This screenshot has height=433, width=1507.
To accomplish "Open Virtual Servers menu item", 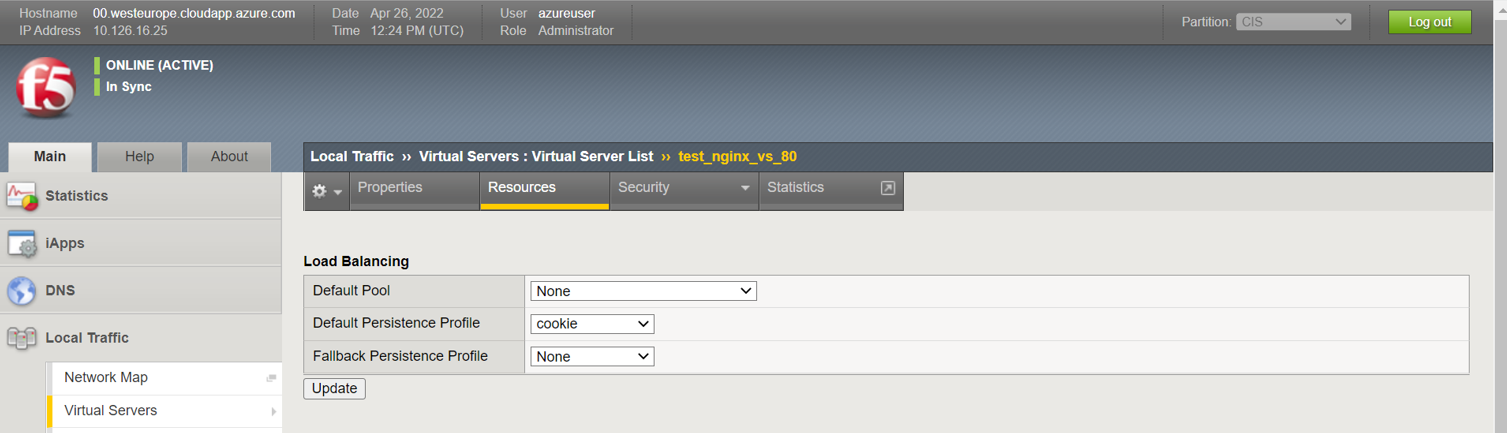I will (165, 411).
